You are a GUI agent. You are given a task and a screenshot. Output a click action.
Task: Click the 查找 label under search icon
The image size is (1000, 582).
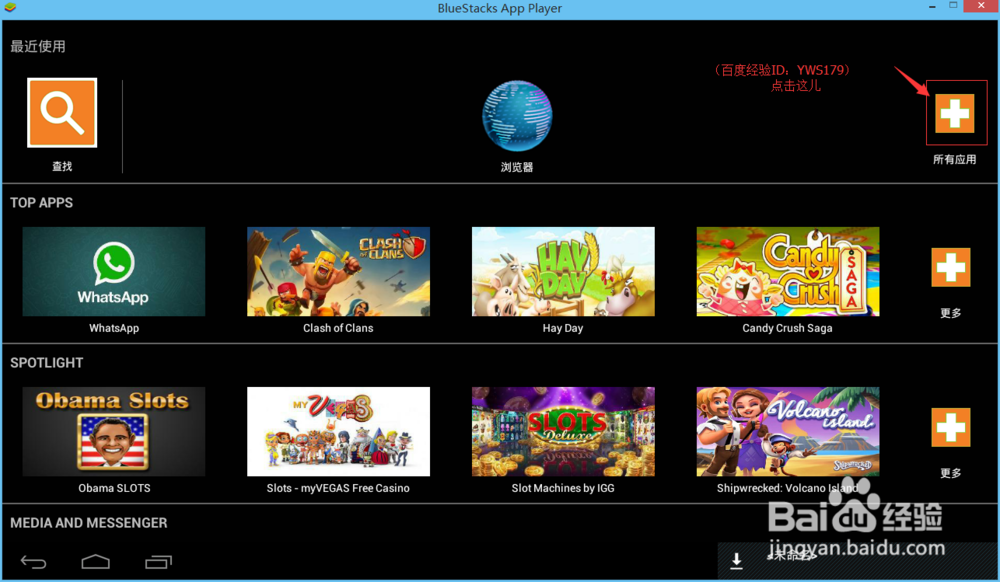(62, 166)
